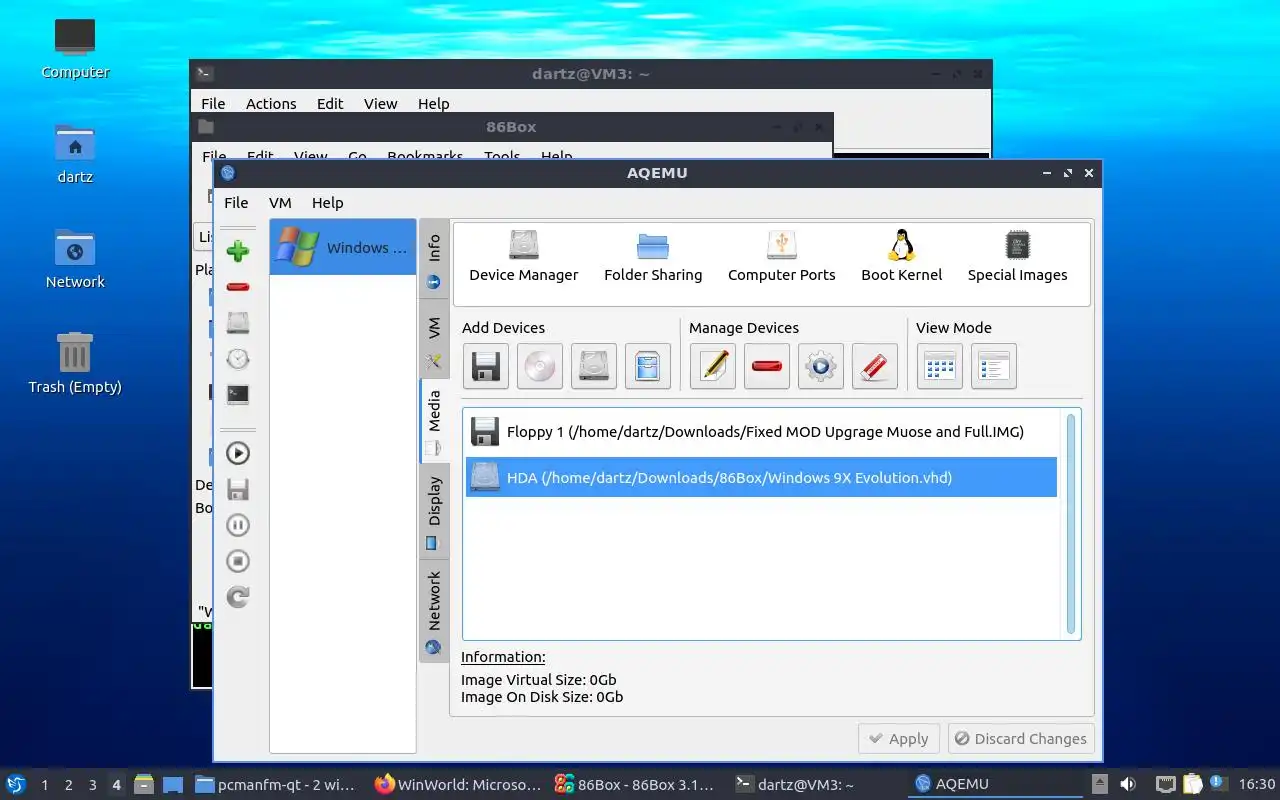Open Help menu in terminal window
The image size is (1280, 800).
[x=433, y=103]
